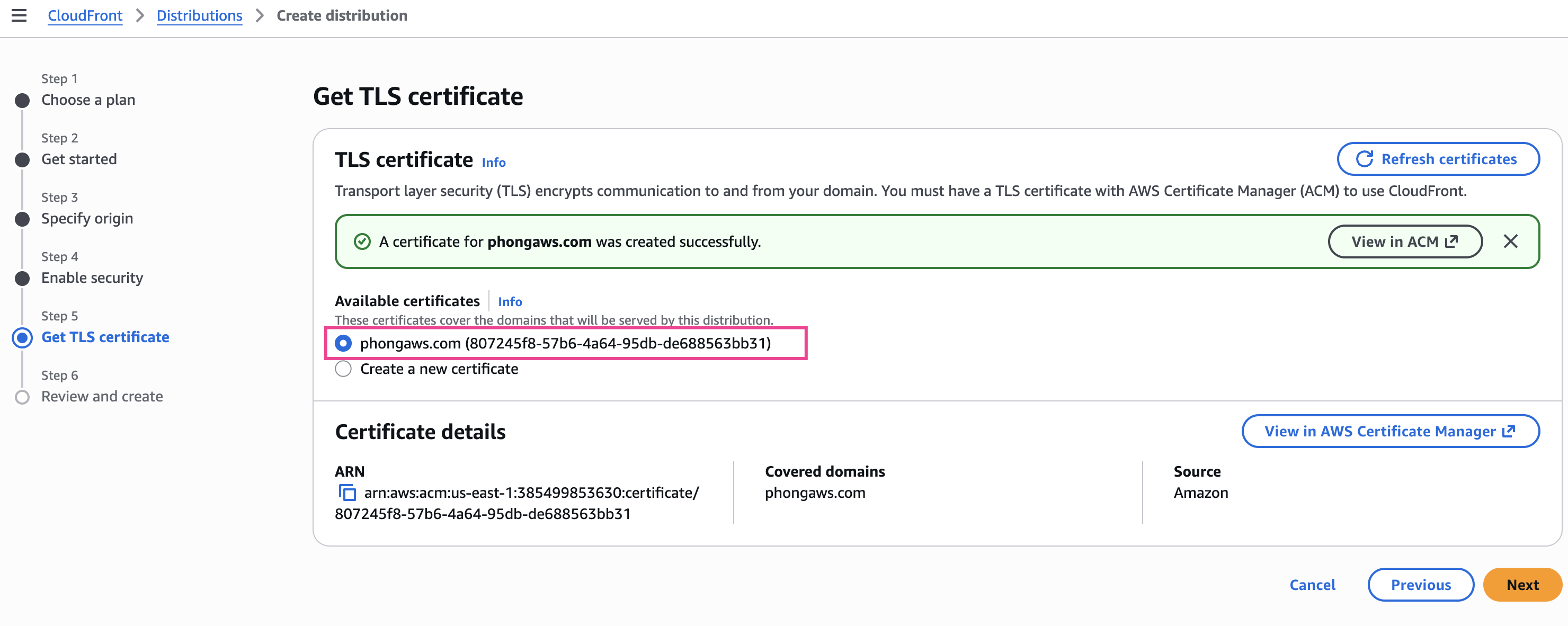Click the refresh icon in Refresh certificates
This screenshot has width=1568, height=626.
click(x=1364, y=159)
